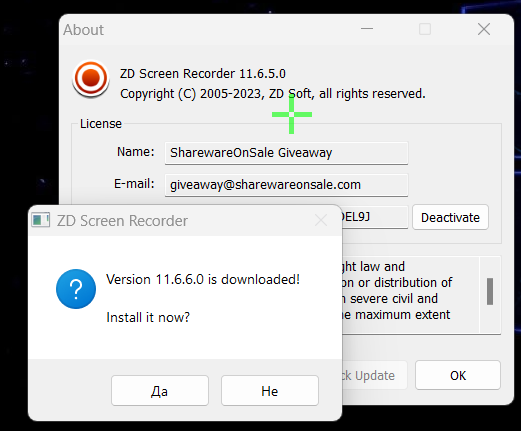521x431 pixels.
Task: Click OK in the About window
Action: pyautogui.click(x=458, y=375)
